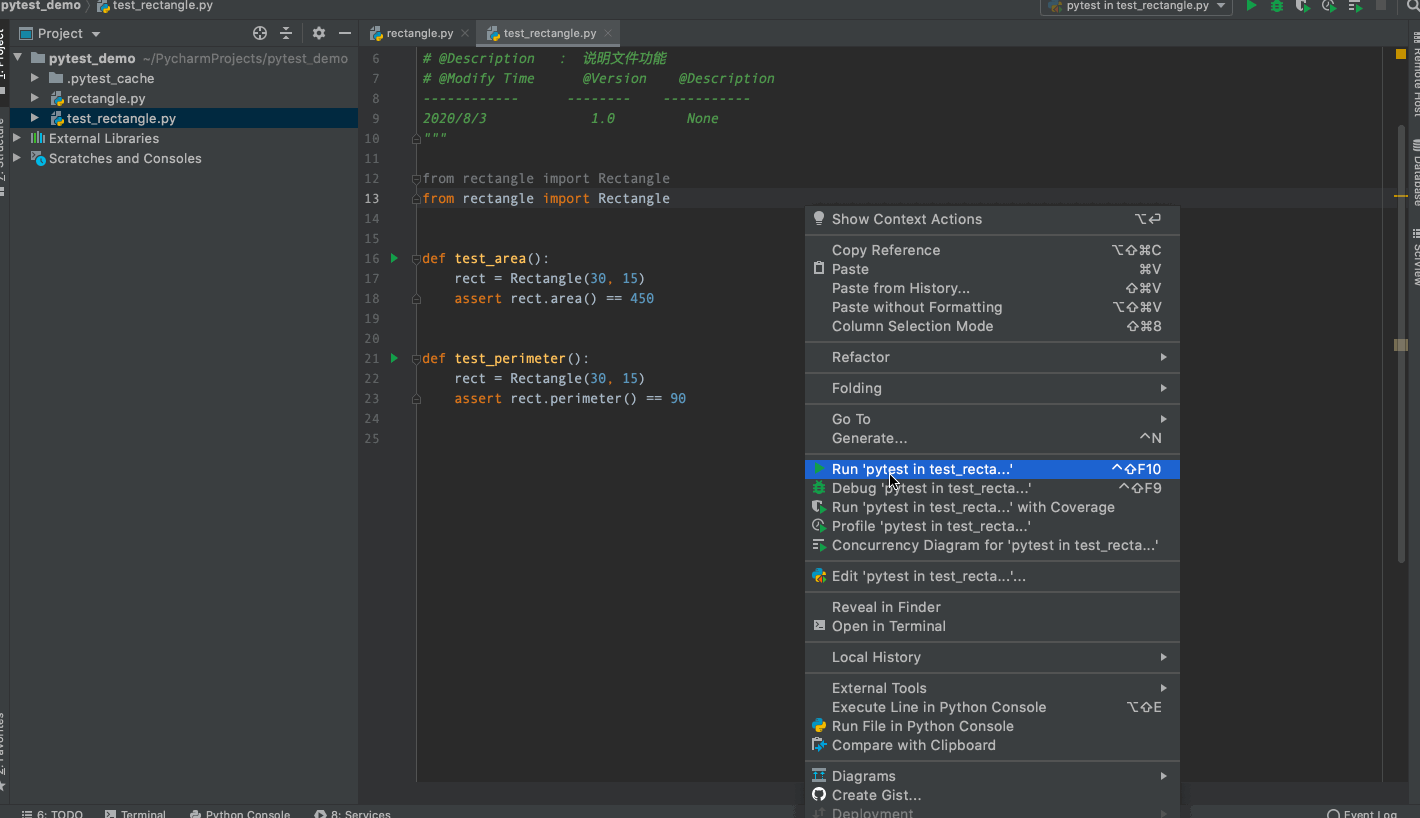This screenshot has height=818, width=1420.
Task: Click the Project view icon in the panel header
Action: [26, 33]
